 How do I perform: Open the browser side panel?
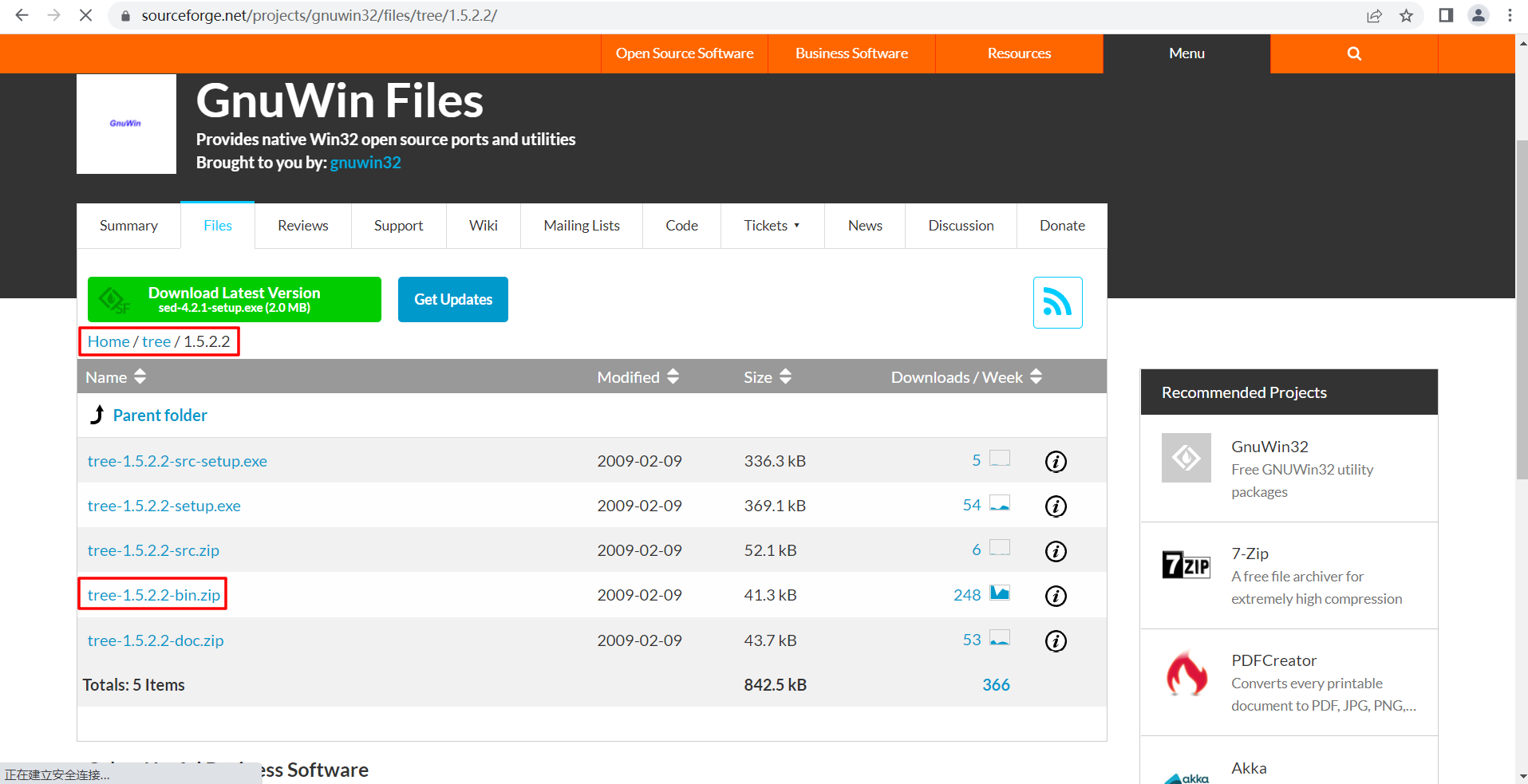coord(1446,15)
